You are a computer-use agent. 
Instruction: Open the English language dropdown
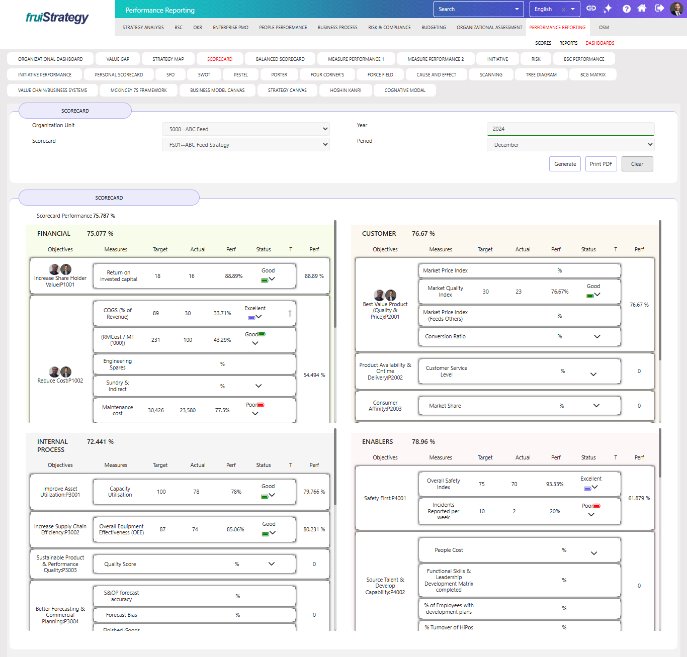click(555, 8)
